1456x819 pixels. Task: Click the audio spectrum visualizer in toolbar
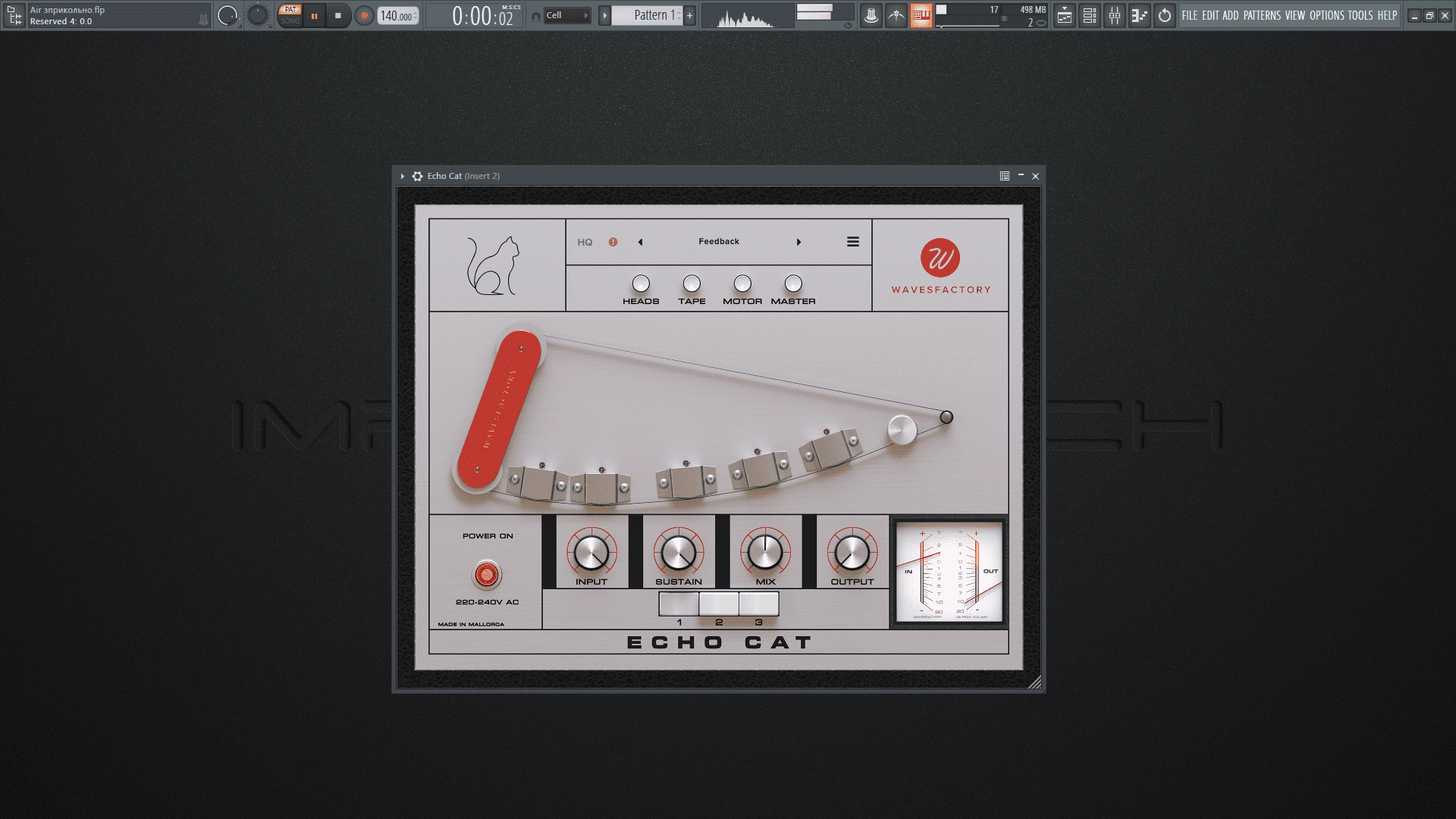coord(747,16)
